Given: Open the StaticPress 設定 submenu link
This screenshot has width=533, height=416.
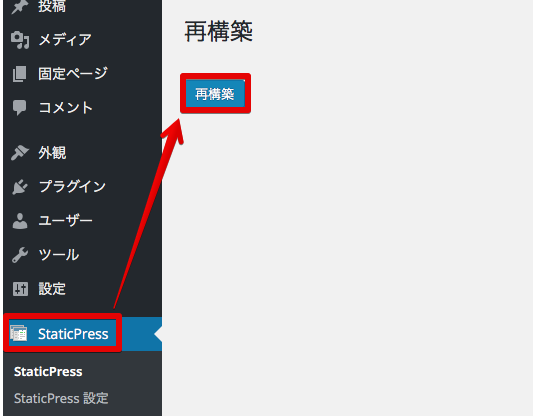Looking at the screenshot, I should [61, 398].
